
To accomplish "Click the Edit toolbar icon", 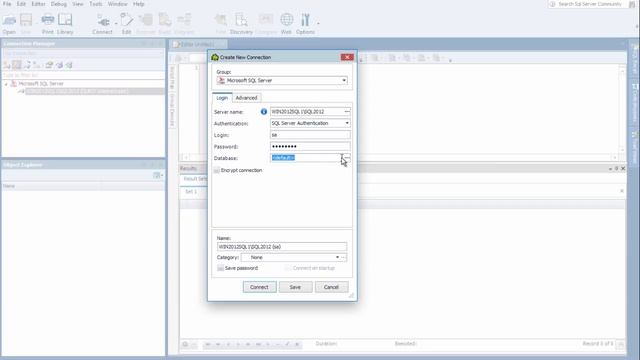I will click(x=127, y=20).
